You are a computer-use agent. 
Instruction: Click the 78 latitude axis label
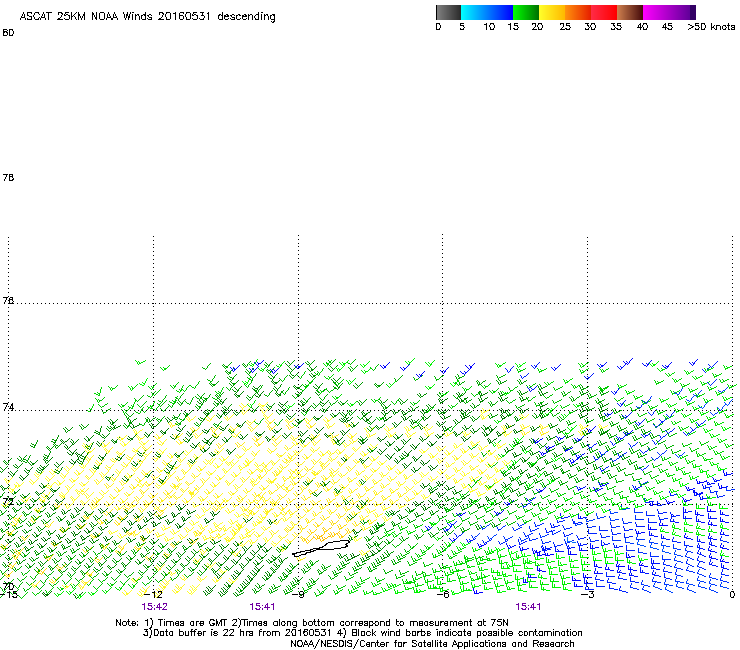click(8, 177)
